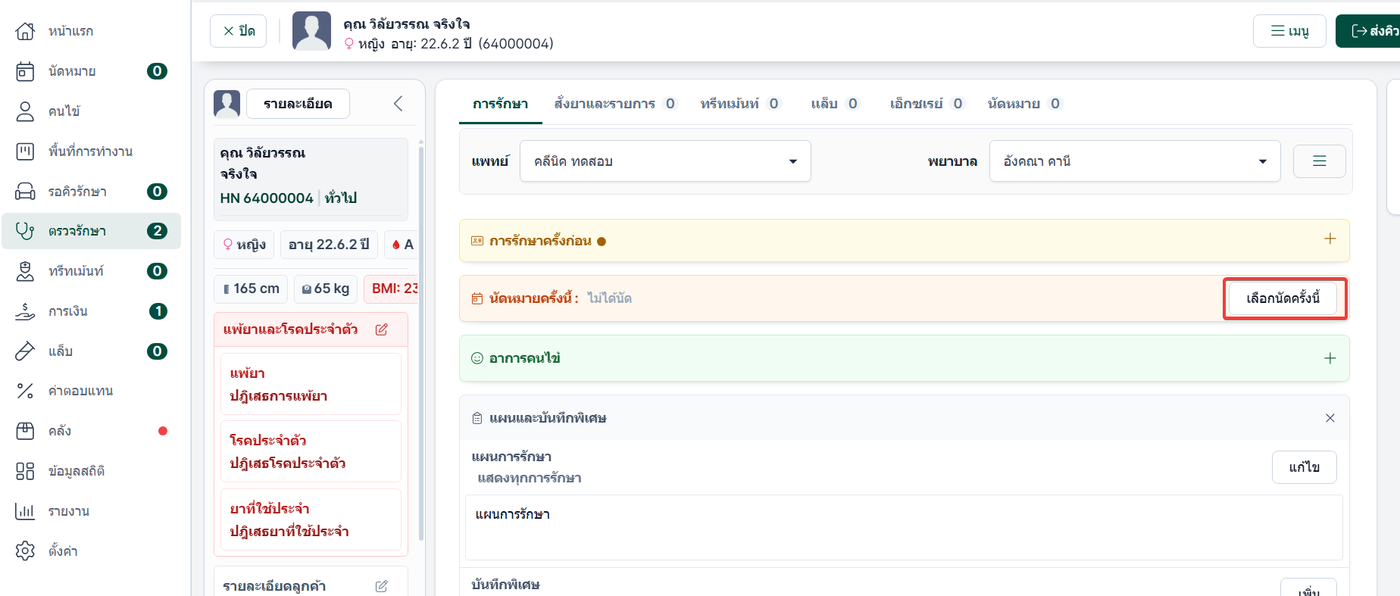Click ปิด close button in header
1400x596 pixels.
point(238,31)
